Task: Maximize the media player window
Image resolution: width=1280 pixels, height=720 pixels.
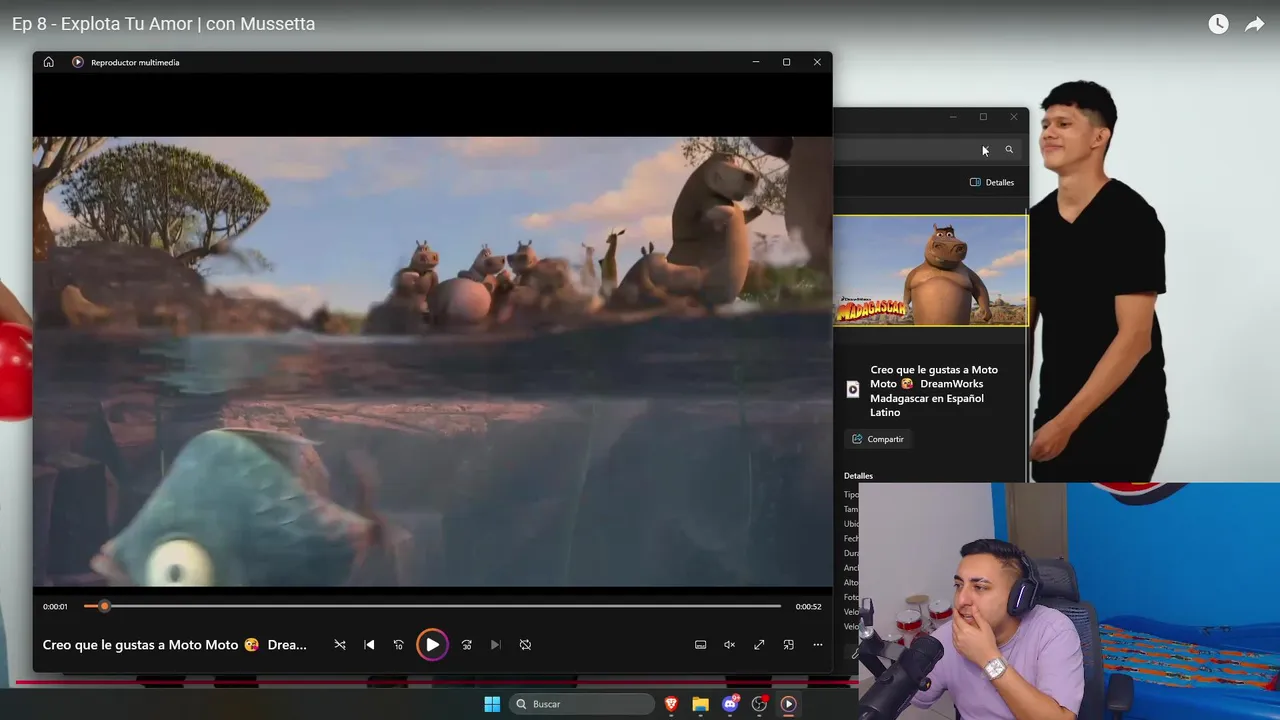Action: 786,62
